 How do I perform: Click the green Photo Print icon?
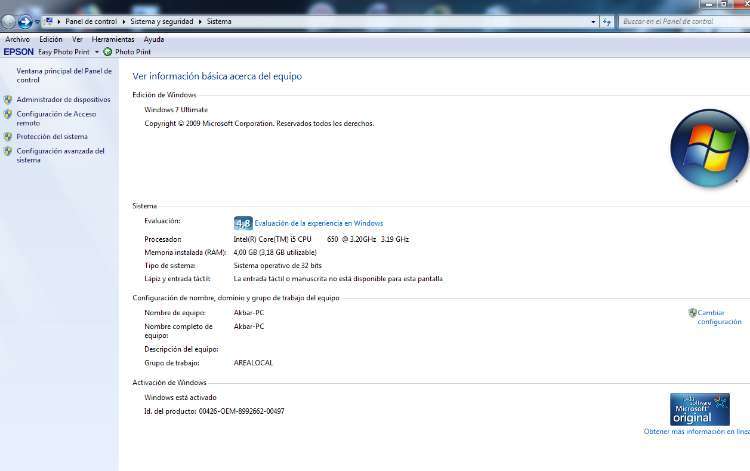click(108, 52)
